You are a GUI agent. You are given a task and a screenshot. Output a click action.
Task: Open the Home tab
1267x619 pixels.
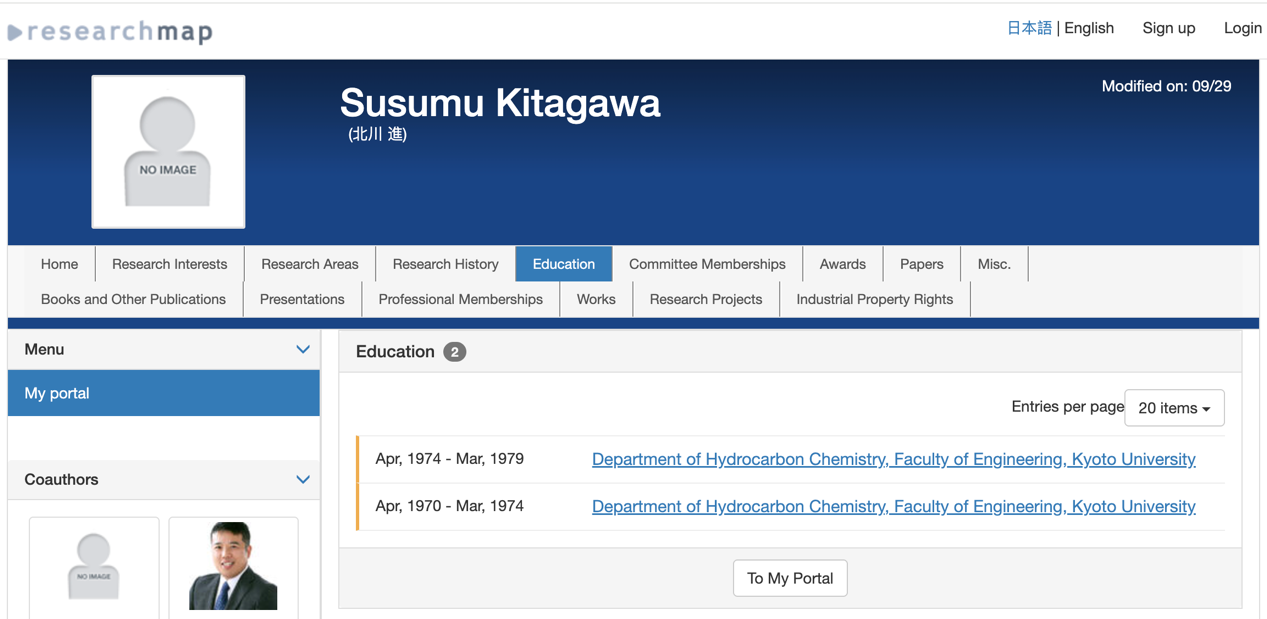[x=59, y=264]
